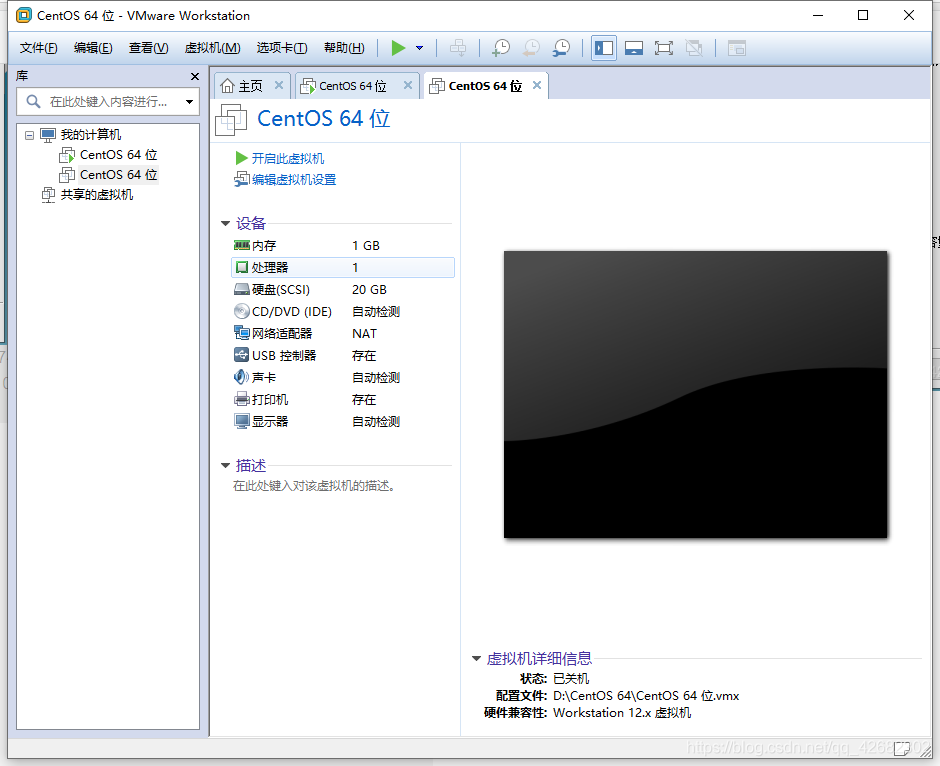
Task: Click the 显示器 display icon
Action: (242, 421)
